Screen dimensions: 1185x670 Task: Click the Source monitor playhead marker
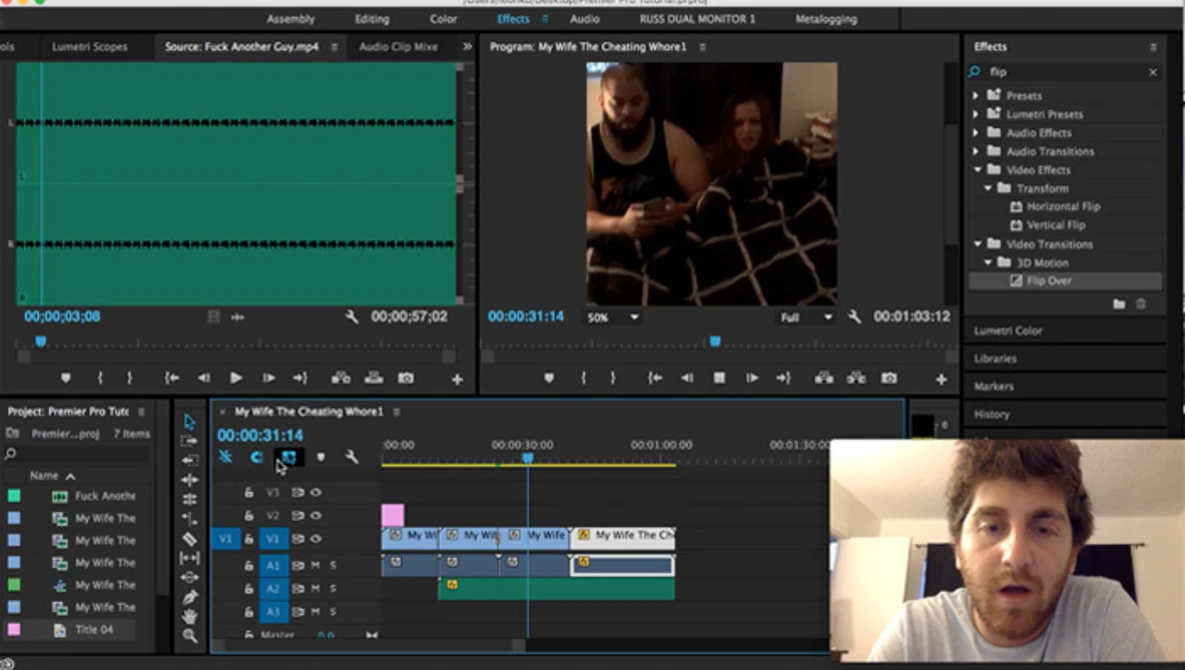click(x=41, y=342)
